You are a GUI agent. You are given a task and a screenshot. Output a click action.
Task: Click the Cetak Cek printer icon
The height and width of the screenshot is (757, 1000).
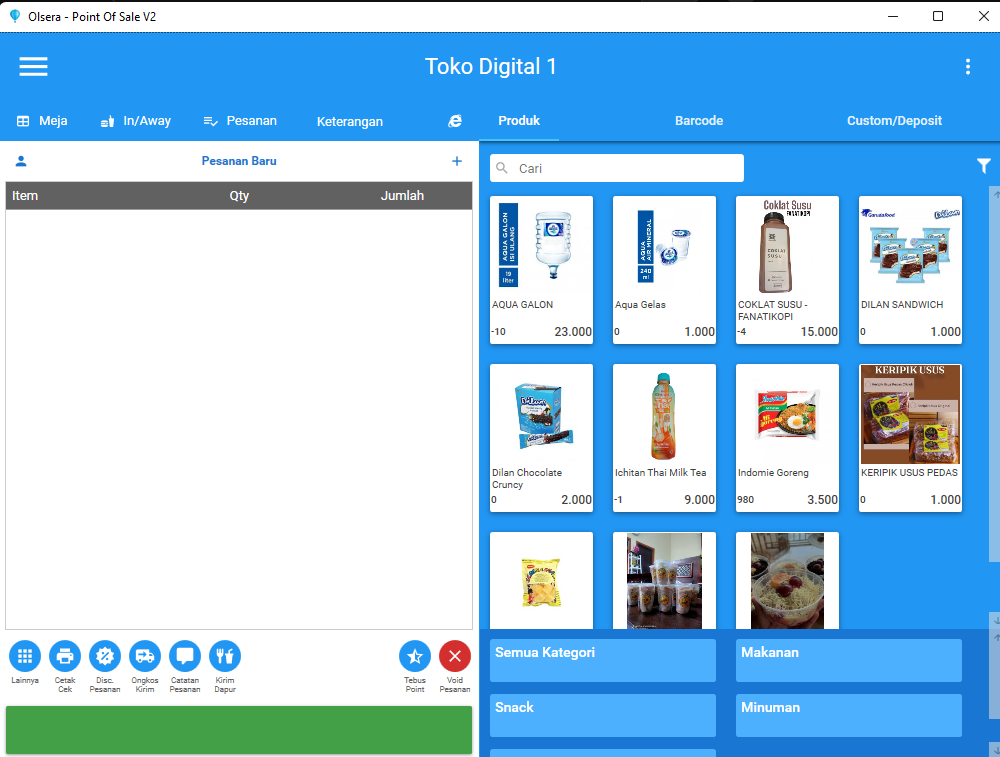tap(65, 656)
